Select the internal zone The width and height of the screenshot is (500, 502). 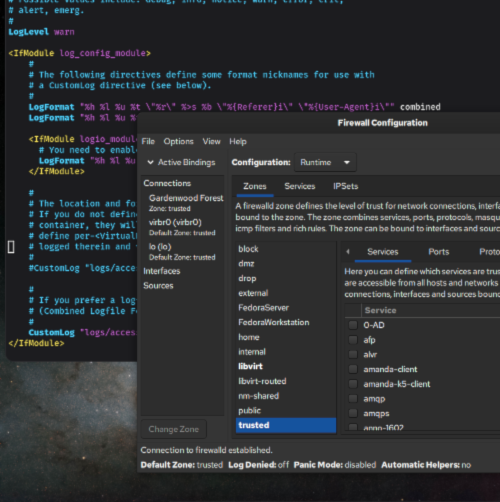click(286, 352)
